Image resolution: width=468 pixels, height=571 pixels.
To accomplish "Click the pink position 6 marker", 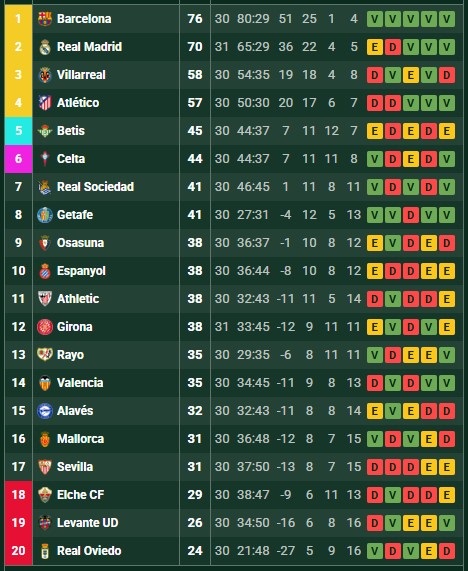I will [x=19, y=159].
